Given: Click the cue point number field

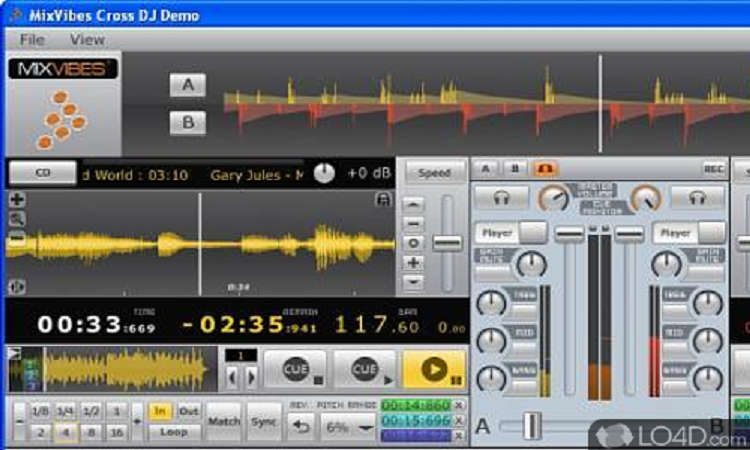Looking at the screenshot, I should pos(241,355).
